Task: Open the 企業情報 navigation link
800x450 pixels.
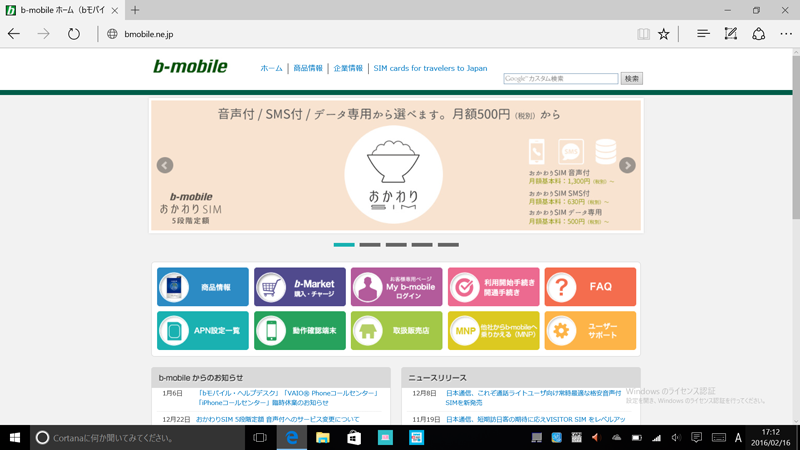Action: (348, 68)
